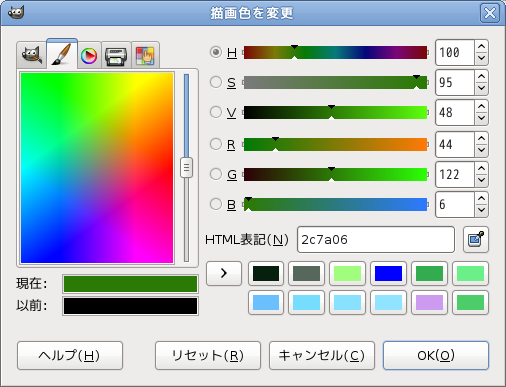Add current color to history arrow button
506x387 pixels.
(224, 273)
